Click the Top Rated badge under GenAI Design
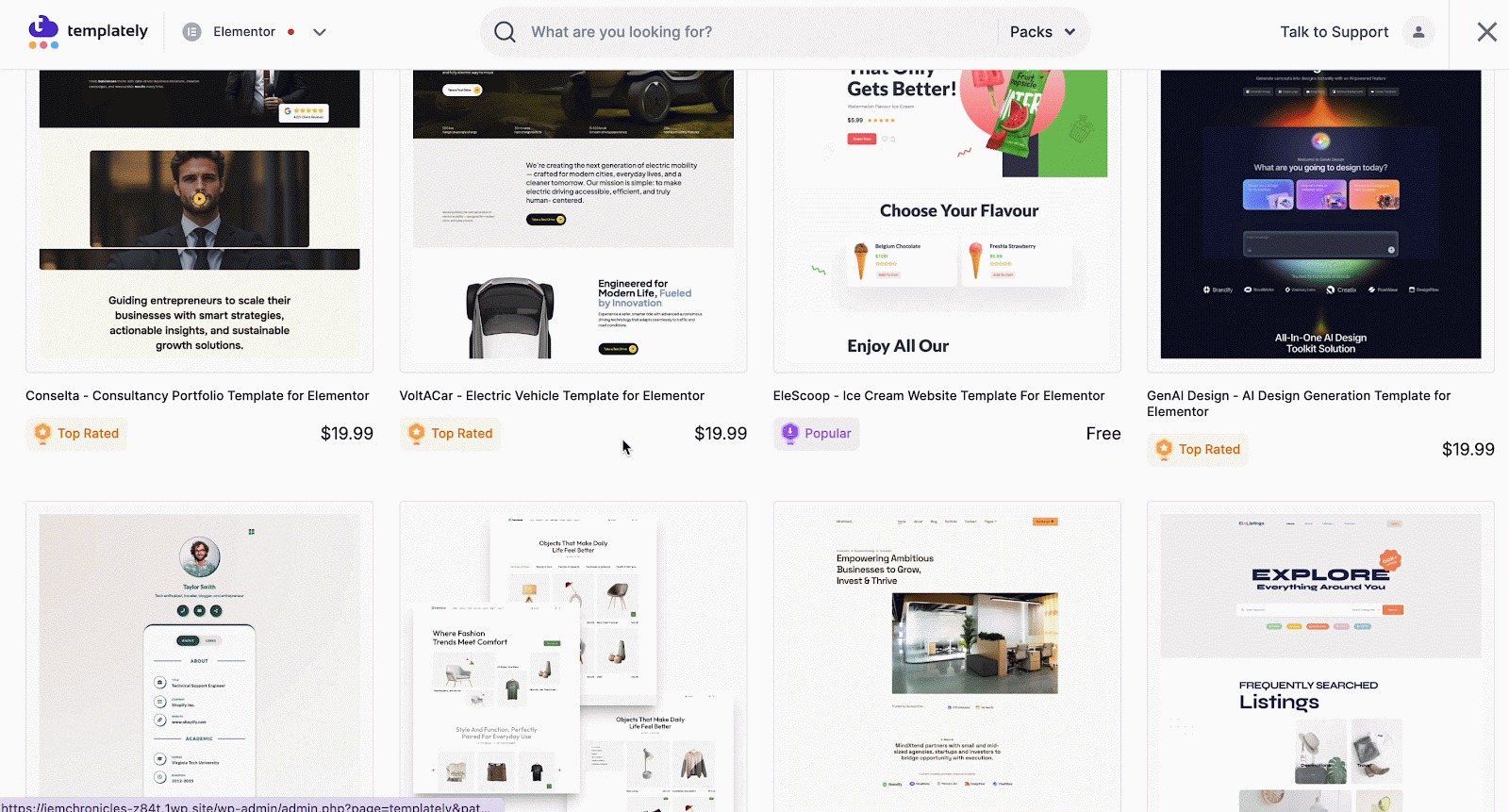The width and height of the screenshot is (1509, 812). coord(1198,450)
